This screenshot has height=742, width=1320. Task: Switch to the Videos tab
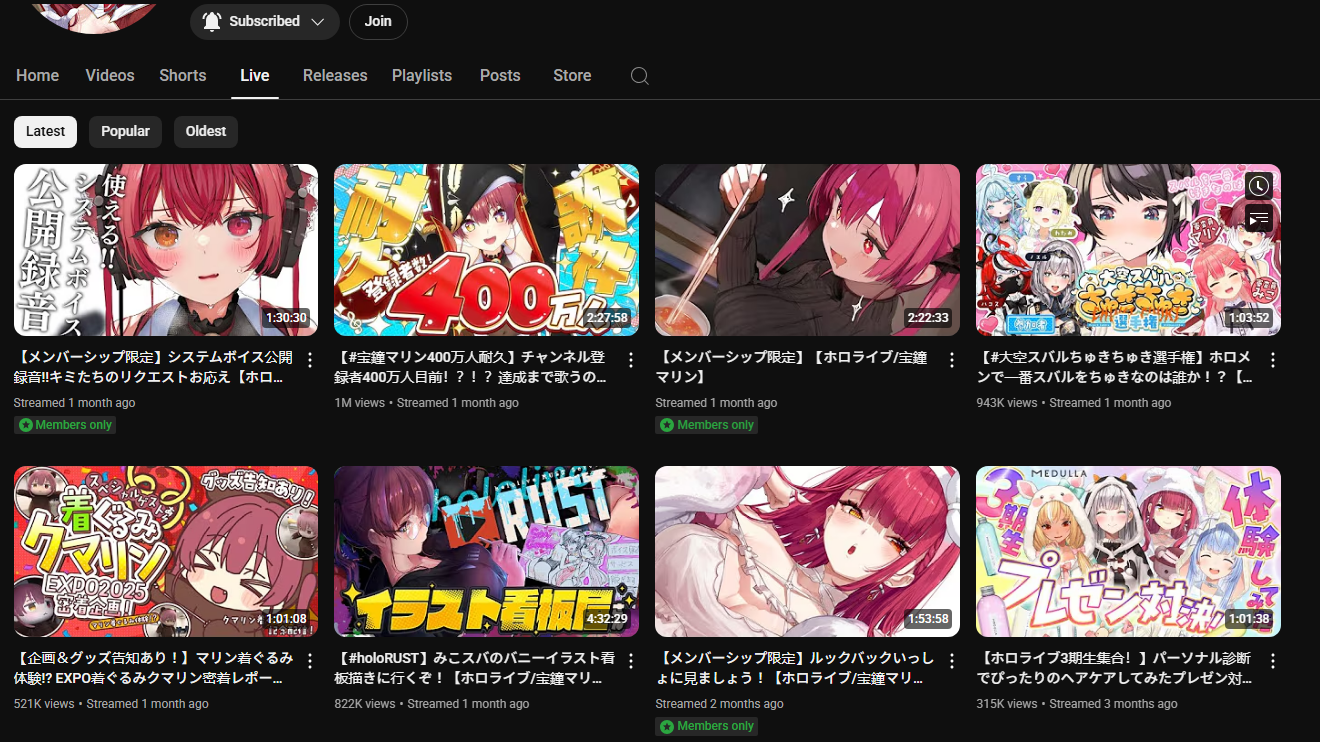[110, 75]
